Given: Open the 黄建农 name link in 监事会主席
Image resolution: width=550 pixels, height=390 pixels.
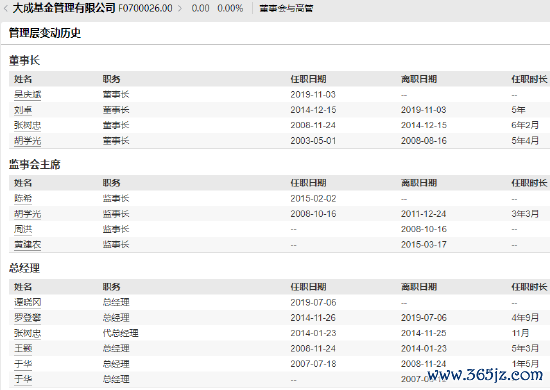Looking at the screenshot, I should coord(27,244).
